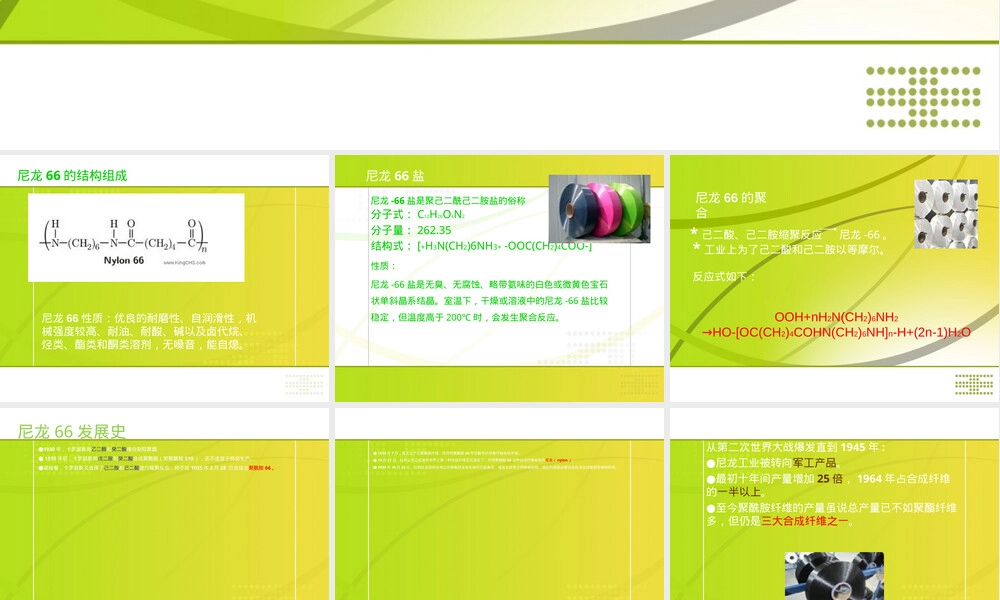Click the '1935 年初' bullet in the 发展史 slide
This screenshot has width=1000, height=600.
pyautogui.click(x=146, y=458)
